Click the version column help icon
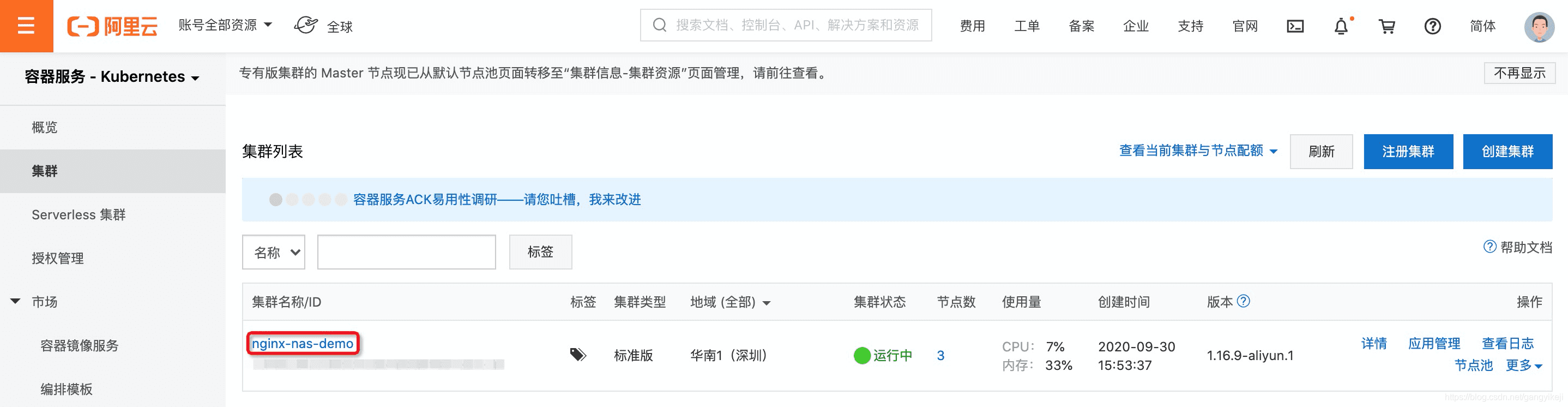Viewport: 1568px width, 407px height. click(1244, 301)
